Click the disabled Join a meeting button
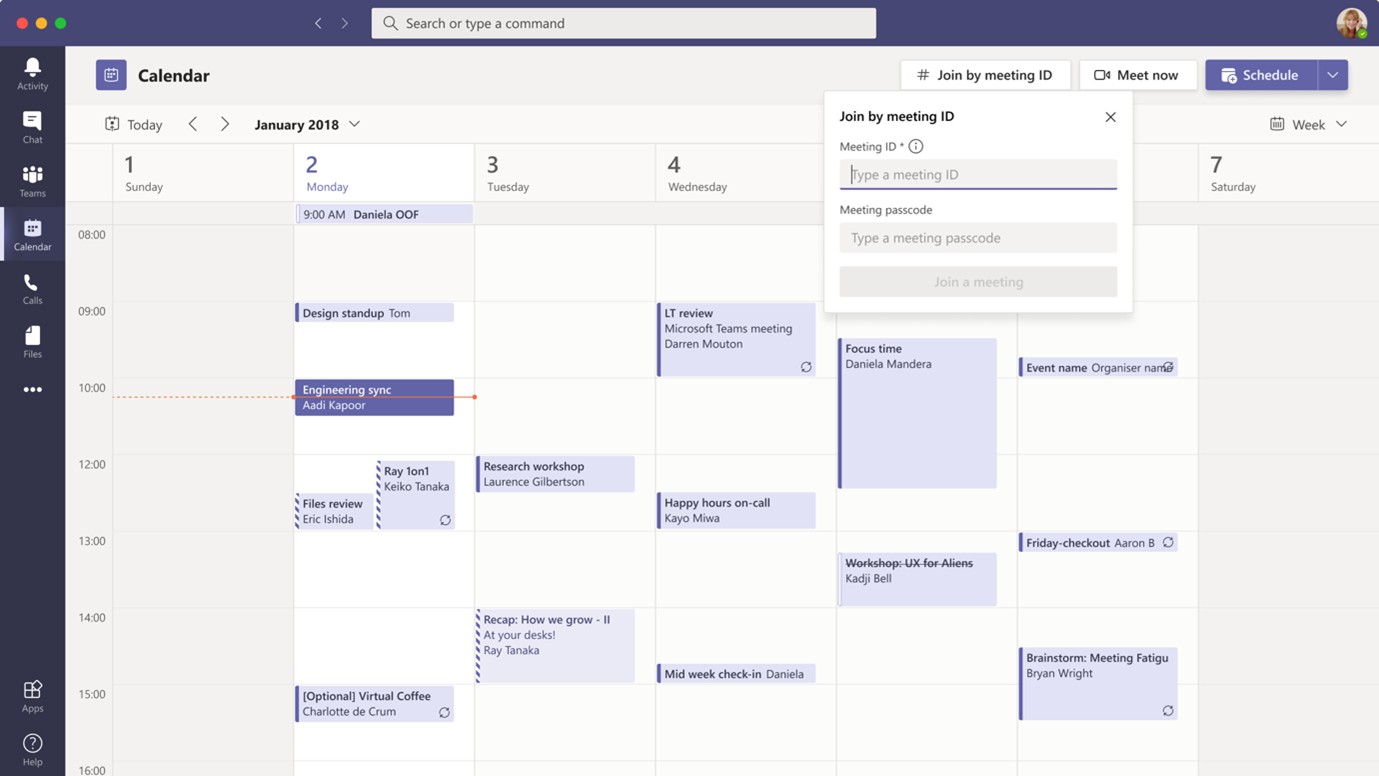 click(977, 281)
